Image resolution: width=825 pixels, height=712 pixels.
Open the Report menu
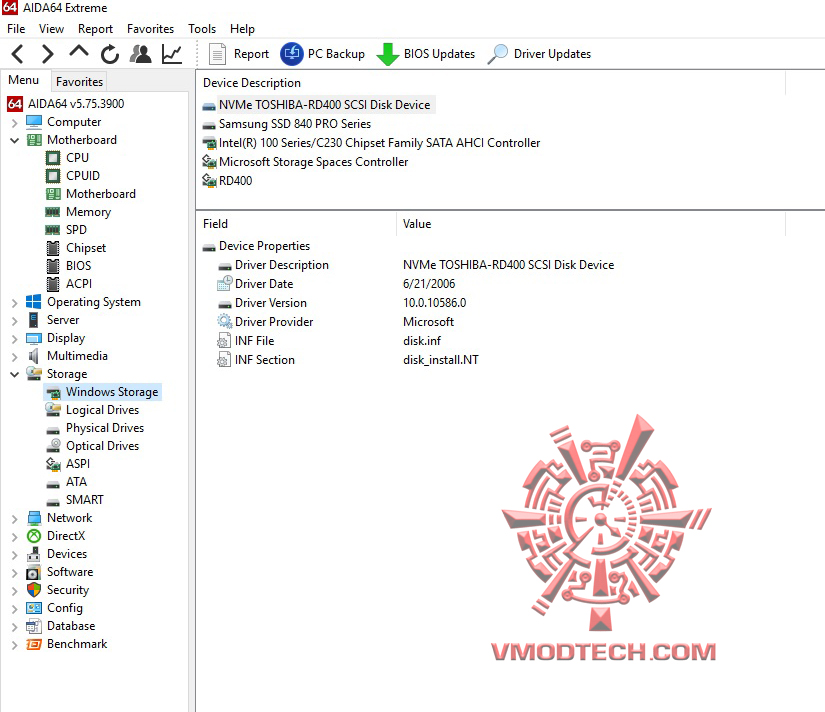click(95, 29)
